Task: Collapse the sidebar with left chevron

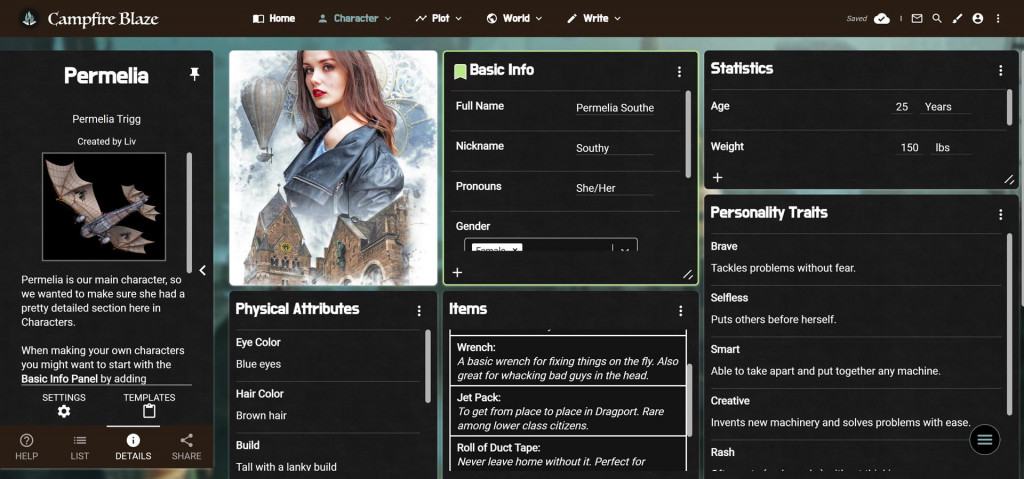Action: 203,270
